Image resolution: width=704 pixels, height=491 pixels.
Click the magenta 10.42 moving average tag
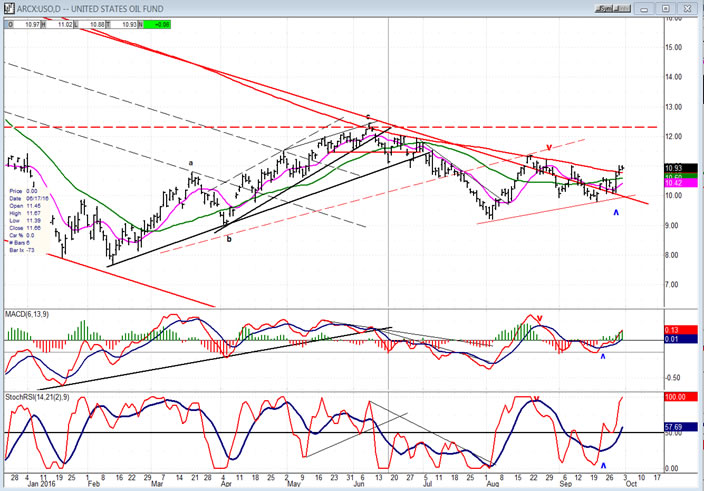coord(683,184)
